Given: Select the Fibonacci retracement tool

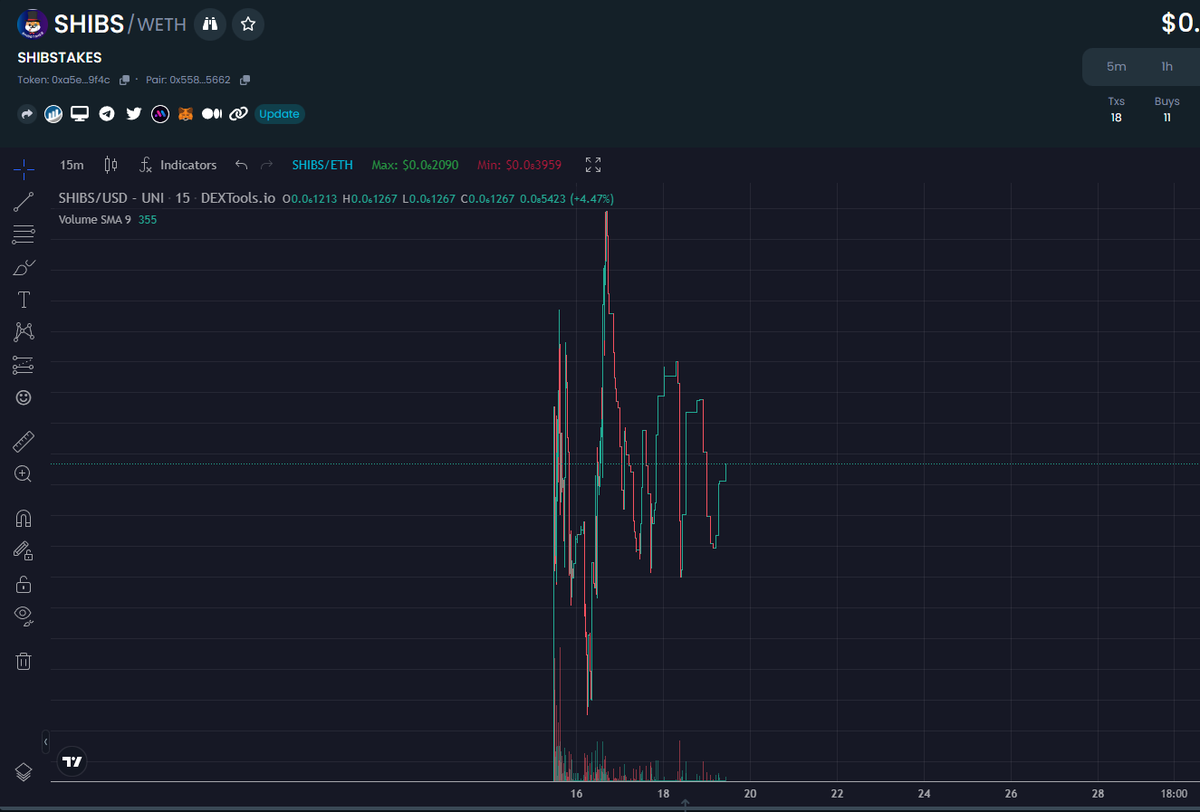Looking at the screenshot, I should point(24,235).
